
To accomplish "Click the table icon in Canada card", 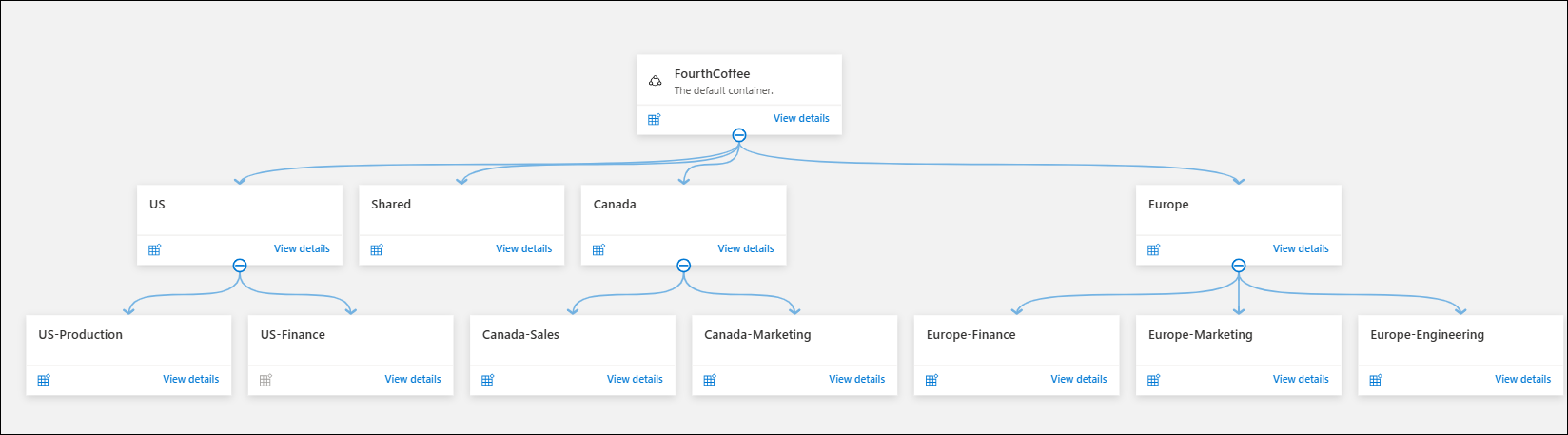I will pos(598,249).
